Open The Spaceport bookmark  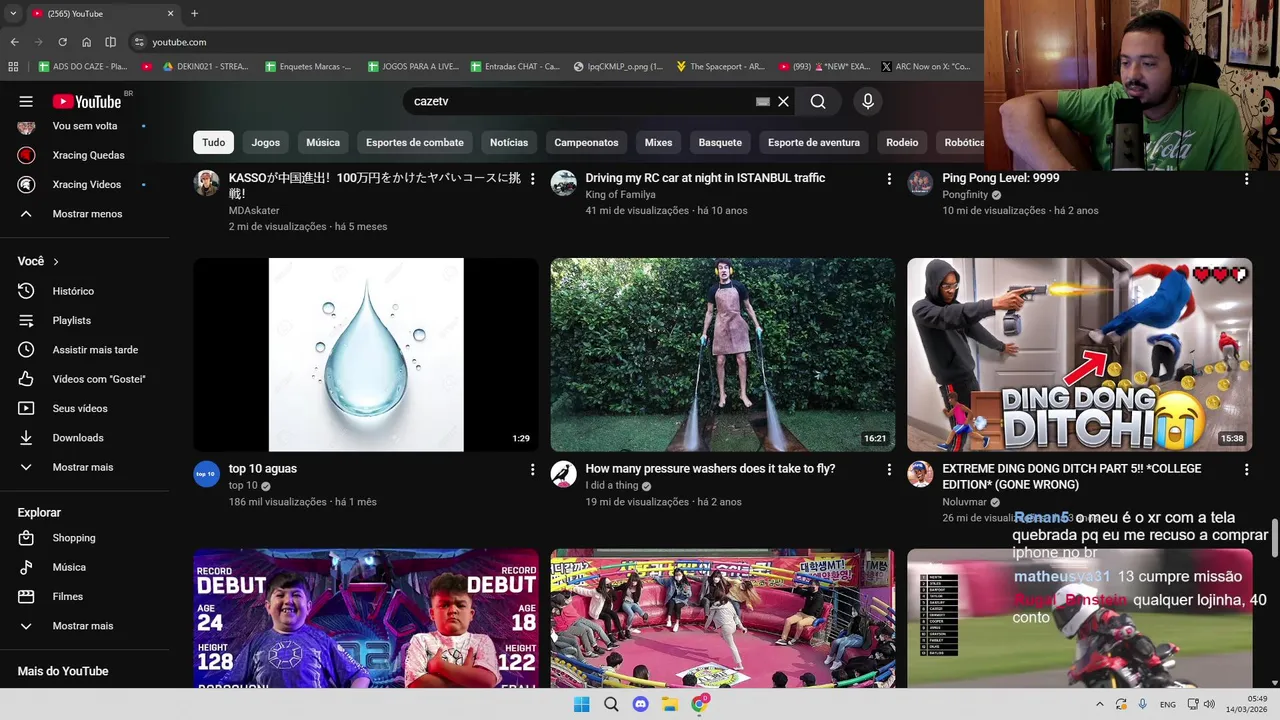coord(721,67)
